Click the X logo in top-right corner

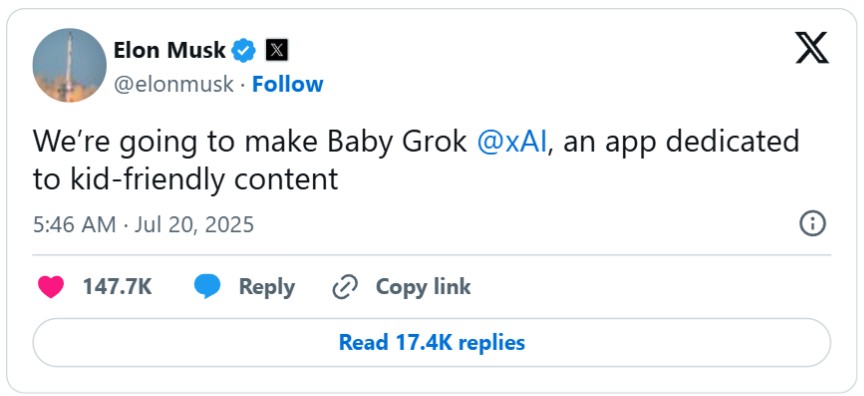coord(812,47)
